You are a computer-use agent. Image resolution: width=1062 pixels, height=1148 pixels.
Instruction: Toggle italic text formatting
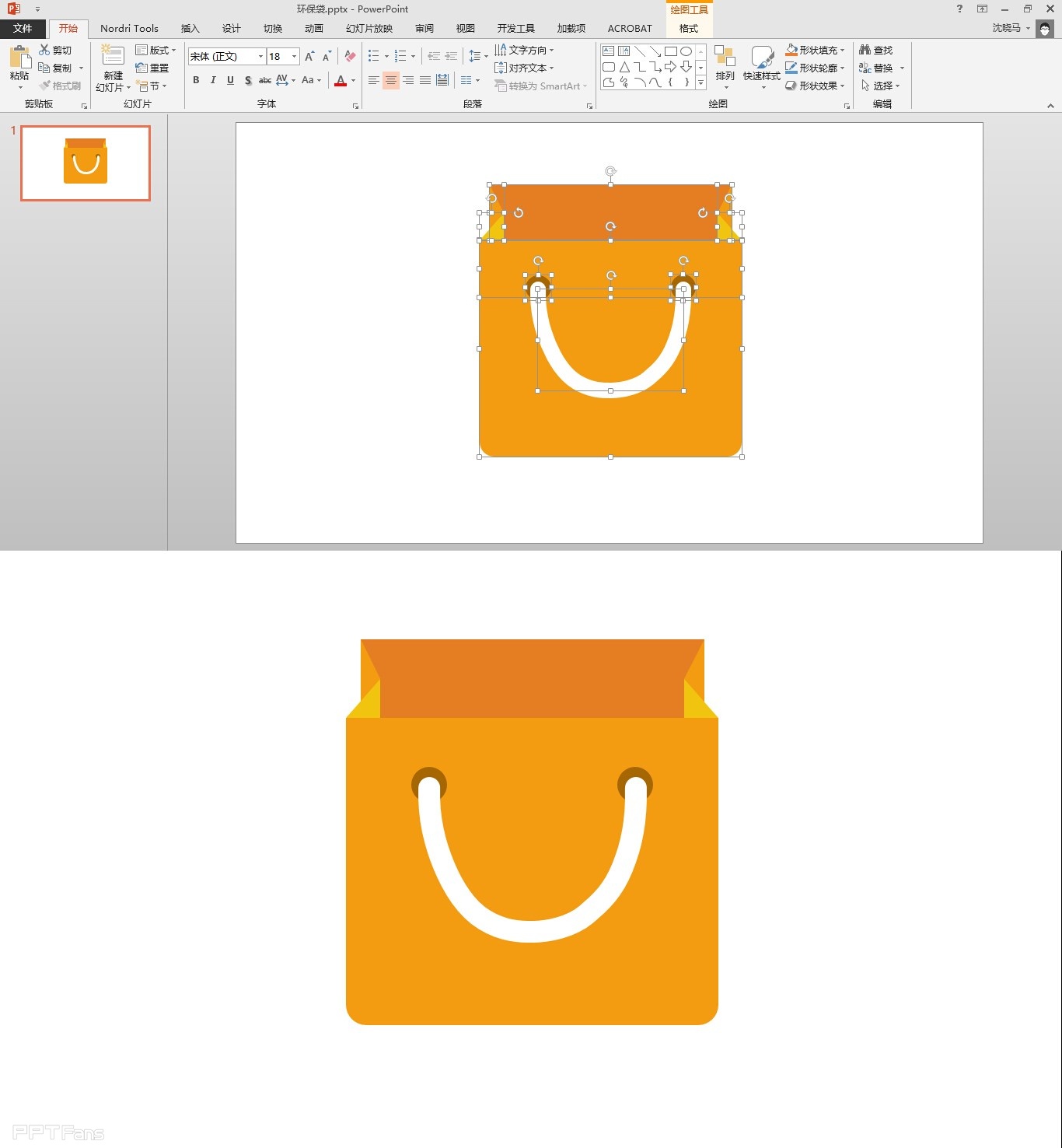[x=213, y=80]
